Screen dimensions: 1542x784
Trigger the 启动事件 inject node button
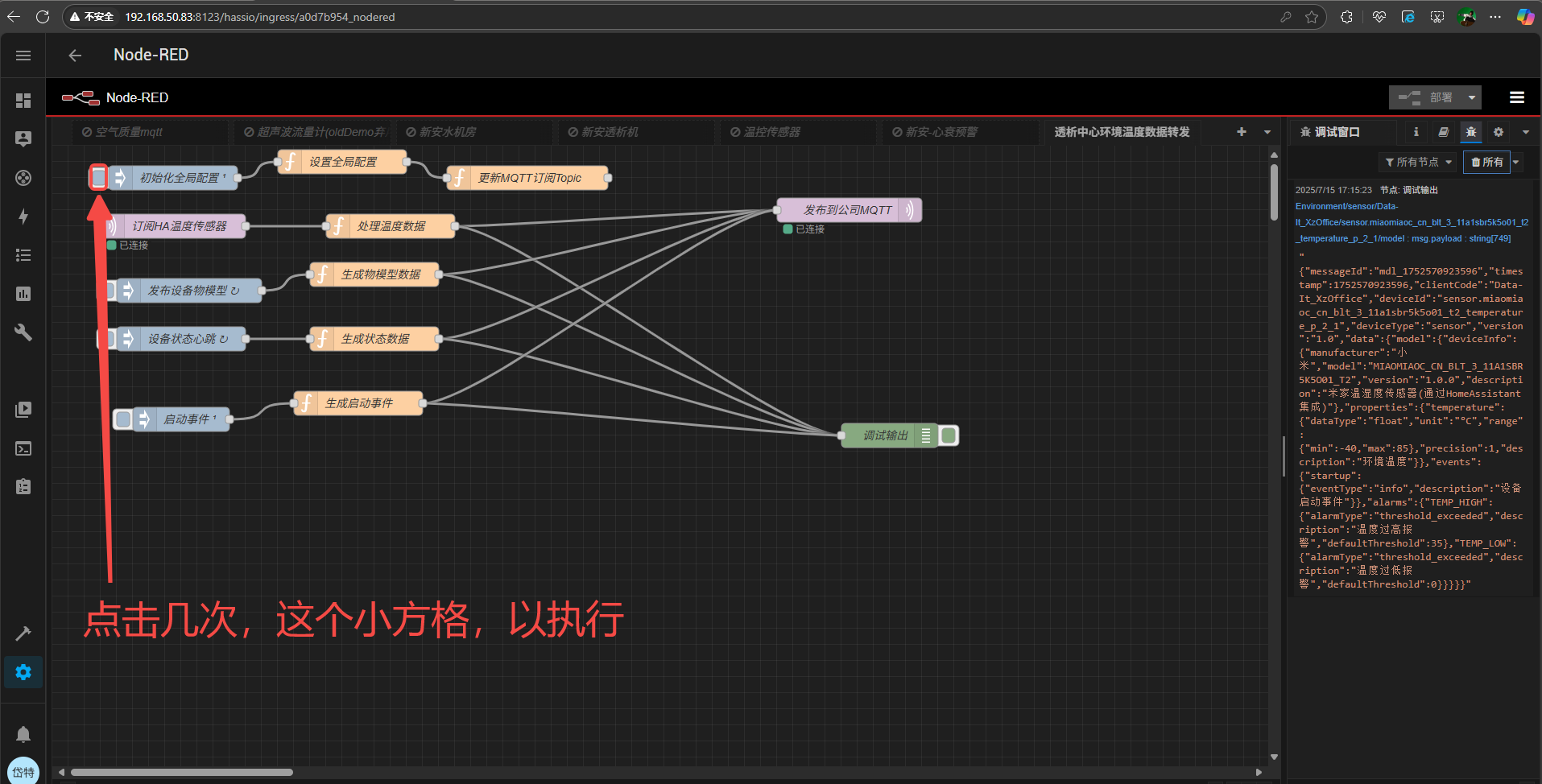122,419
